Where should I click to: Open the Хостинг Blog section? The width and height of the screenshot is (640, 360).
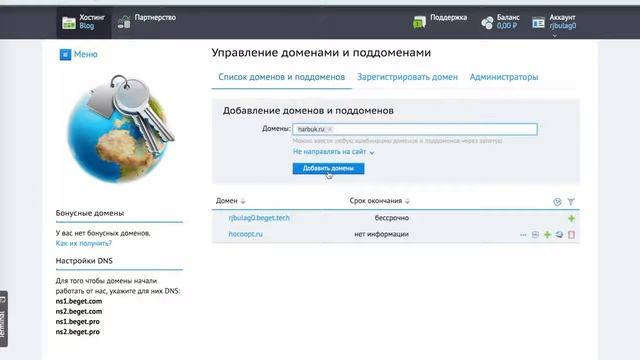pyautogui.click(x=84, y=22)
